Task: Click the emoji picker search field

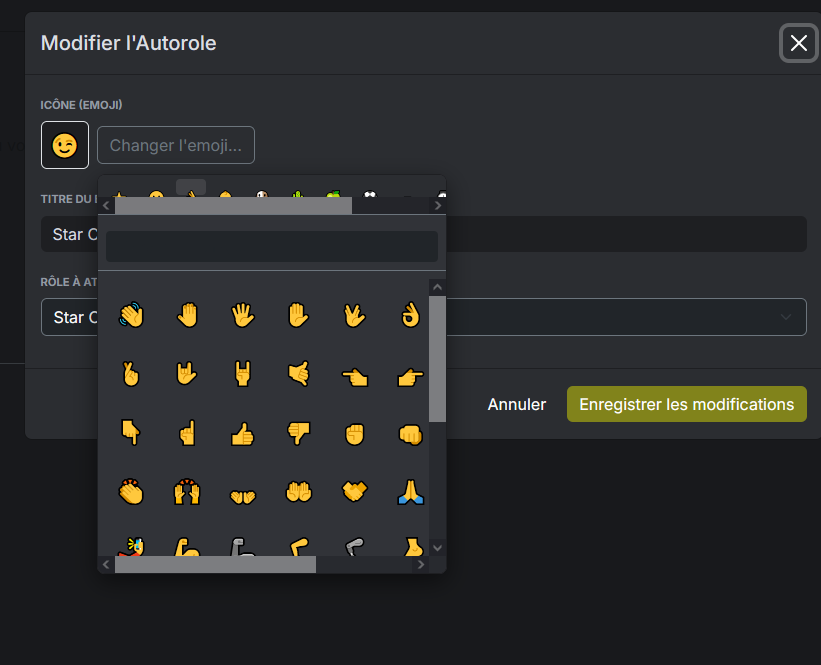Action: [272, 247]
